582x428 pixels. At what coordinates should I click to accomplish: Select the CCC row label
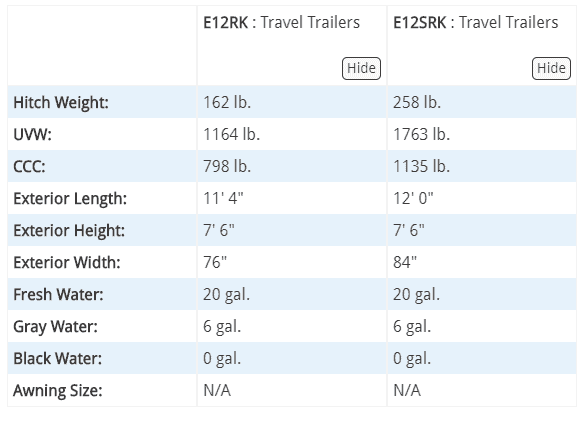(29, 166)
